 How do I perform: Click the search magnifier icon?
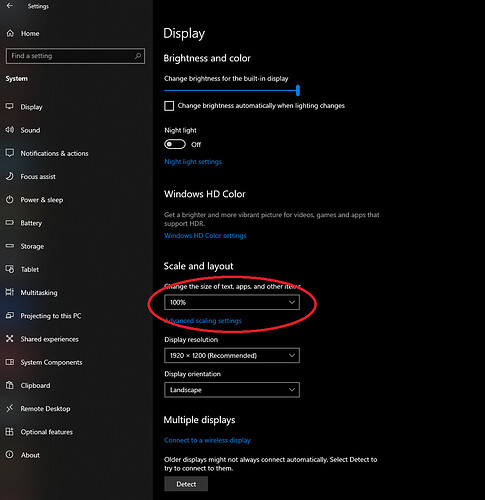click(138, 56)
